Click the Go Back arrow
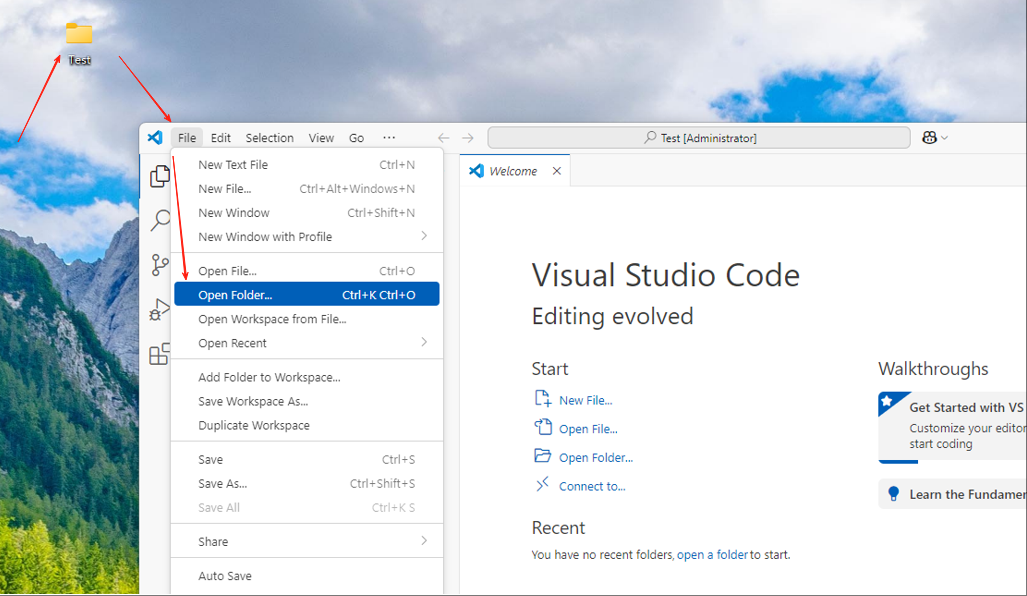 point(443,138)
